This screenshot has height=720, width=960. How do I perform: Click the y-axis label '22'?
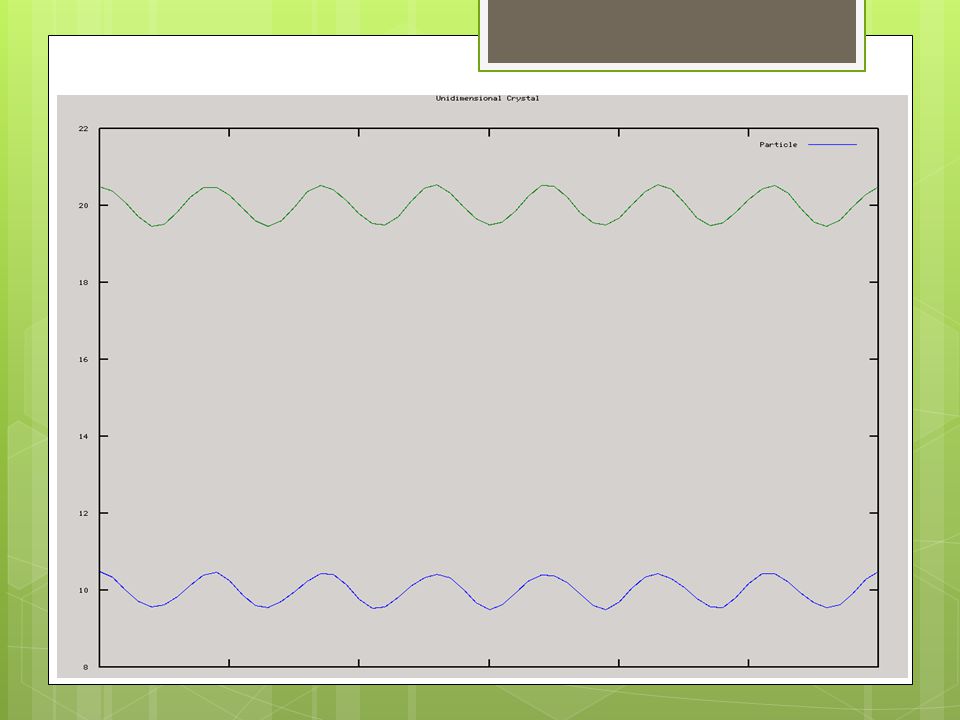click(x=83, y=129)
